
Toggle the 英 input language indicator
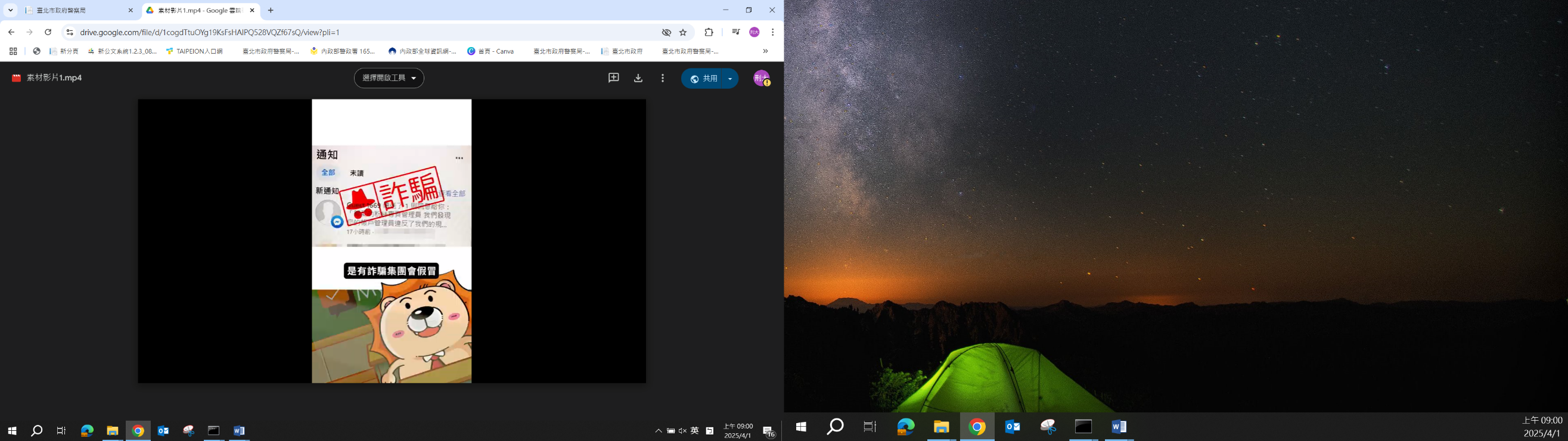point(694,431)
